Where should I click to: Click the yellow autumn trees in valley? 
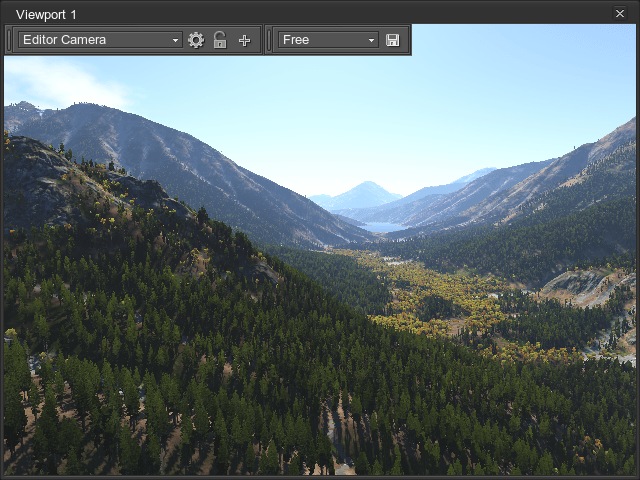pyautogui.click(x=440, y=300)
